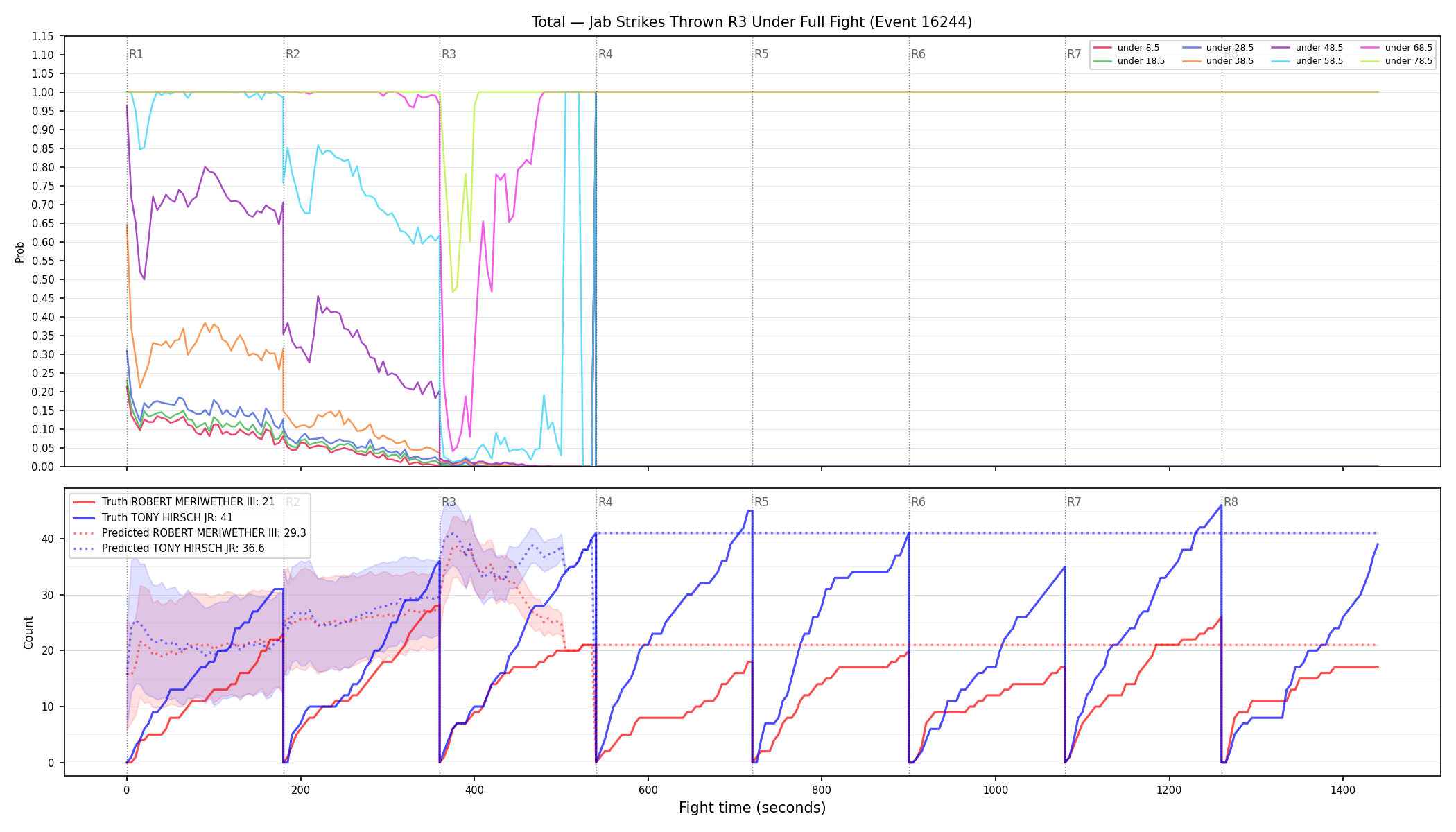Select the 'under 38.5' legend label
The height and width of the screenshot is (832, 1456).
tap(1230, 61)
